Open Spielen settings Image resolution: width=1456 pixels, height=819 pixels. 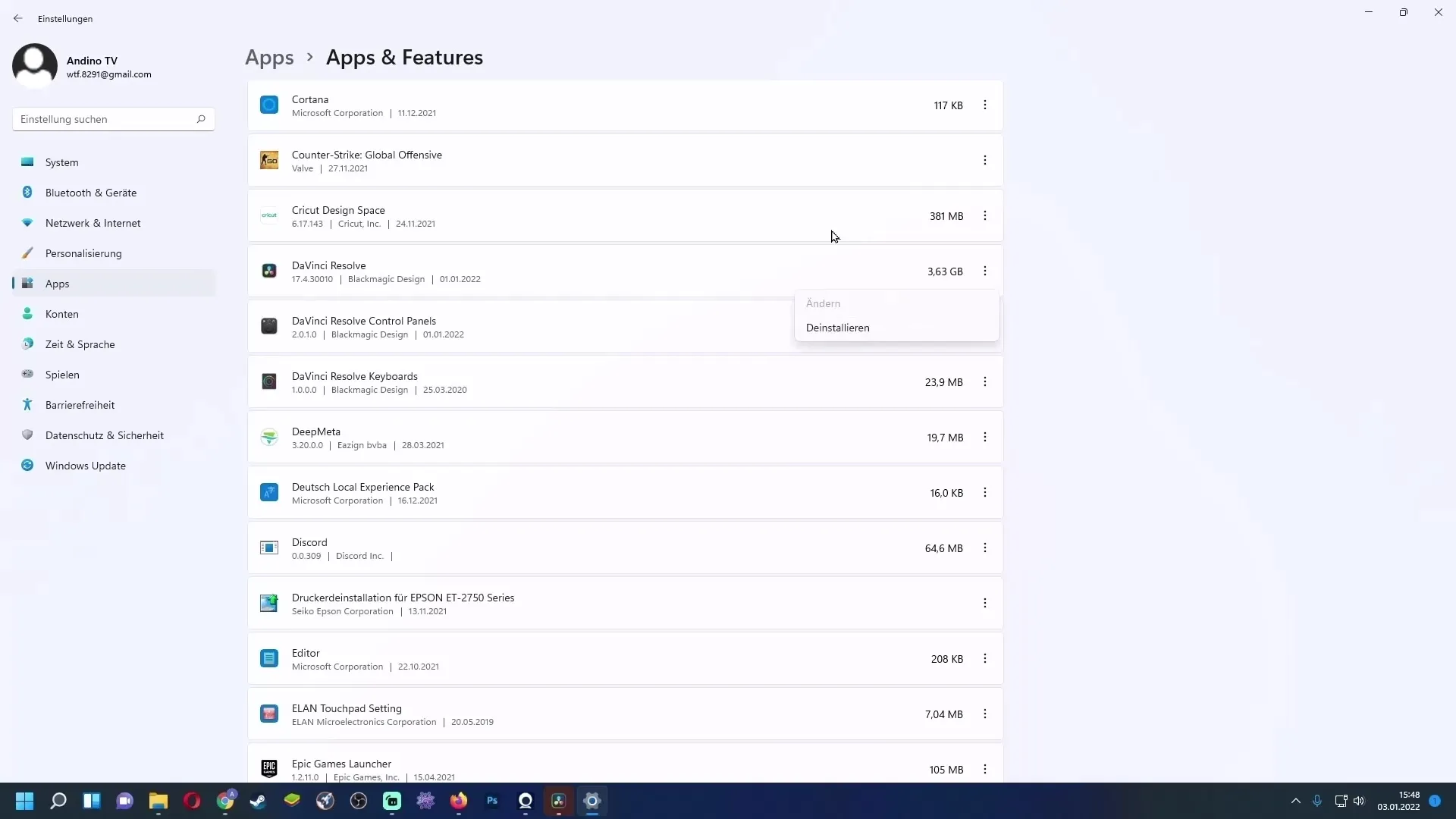[114, 375]
